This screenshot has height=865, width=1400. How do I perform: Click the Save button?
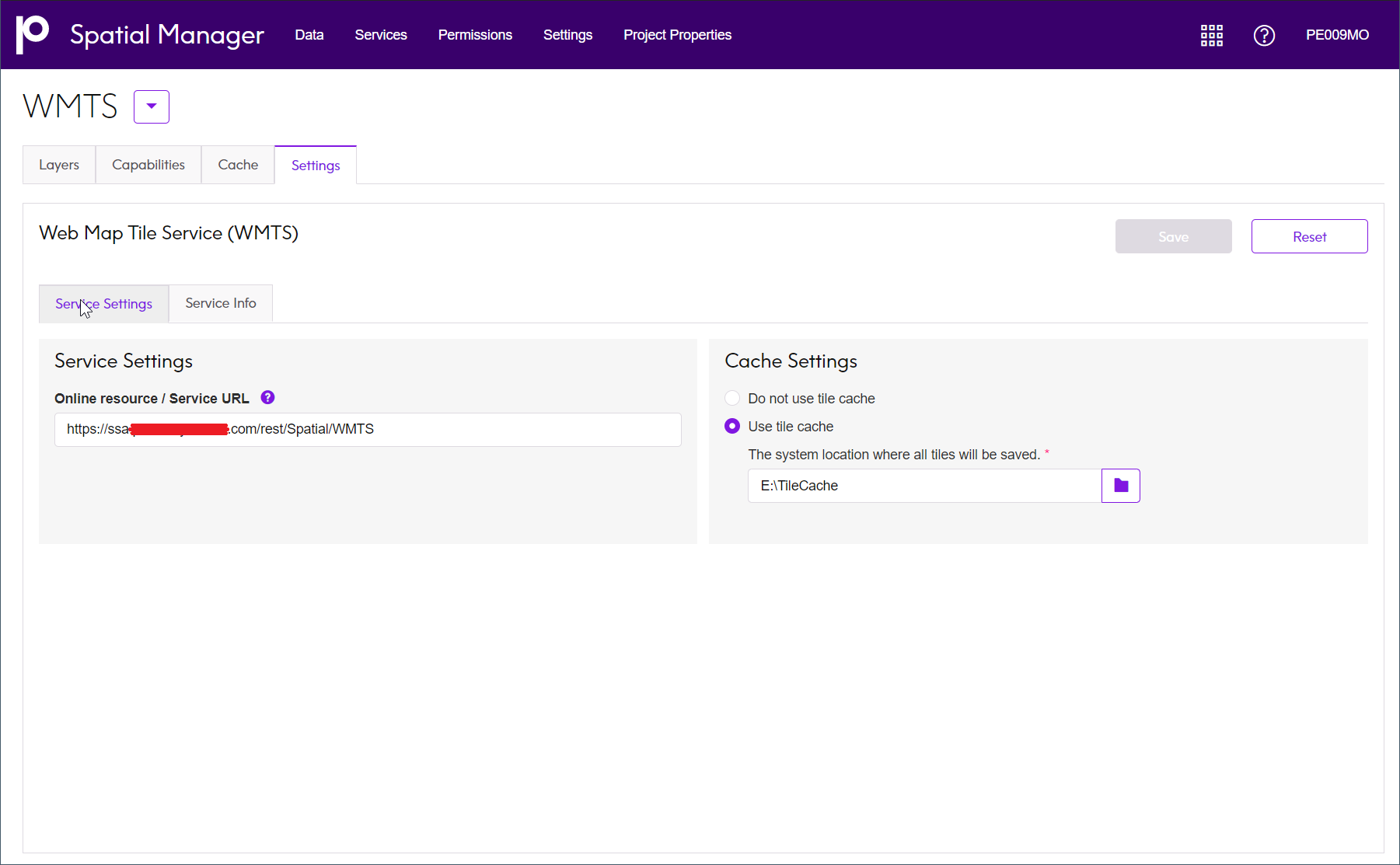pyautogui.click(x=1174, y=236)
